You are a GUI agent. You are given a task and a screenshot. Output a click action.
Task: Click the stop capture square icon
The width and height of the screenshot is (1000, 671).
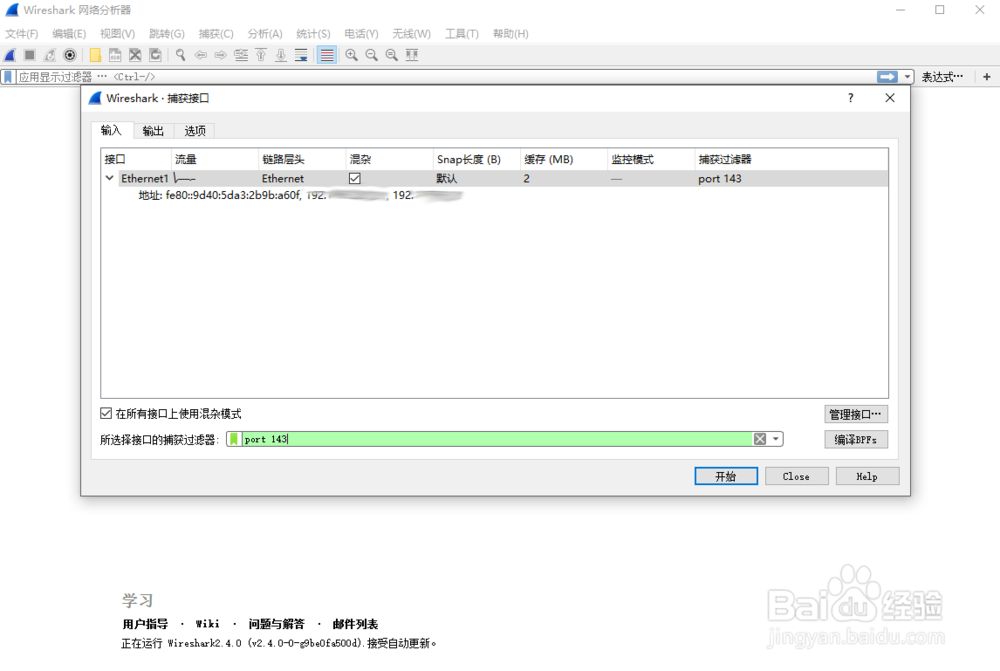click(29, 55)
